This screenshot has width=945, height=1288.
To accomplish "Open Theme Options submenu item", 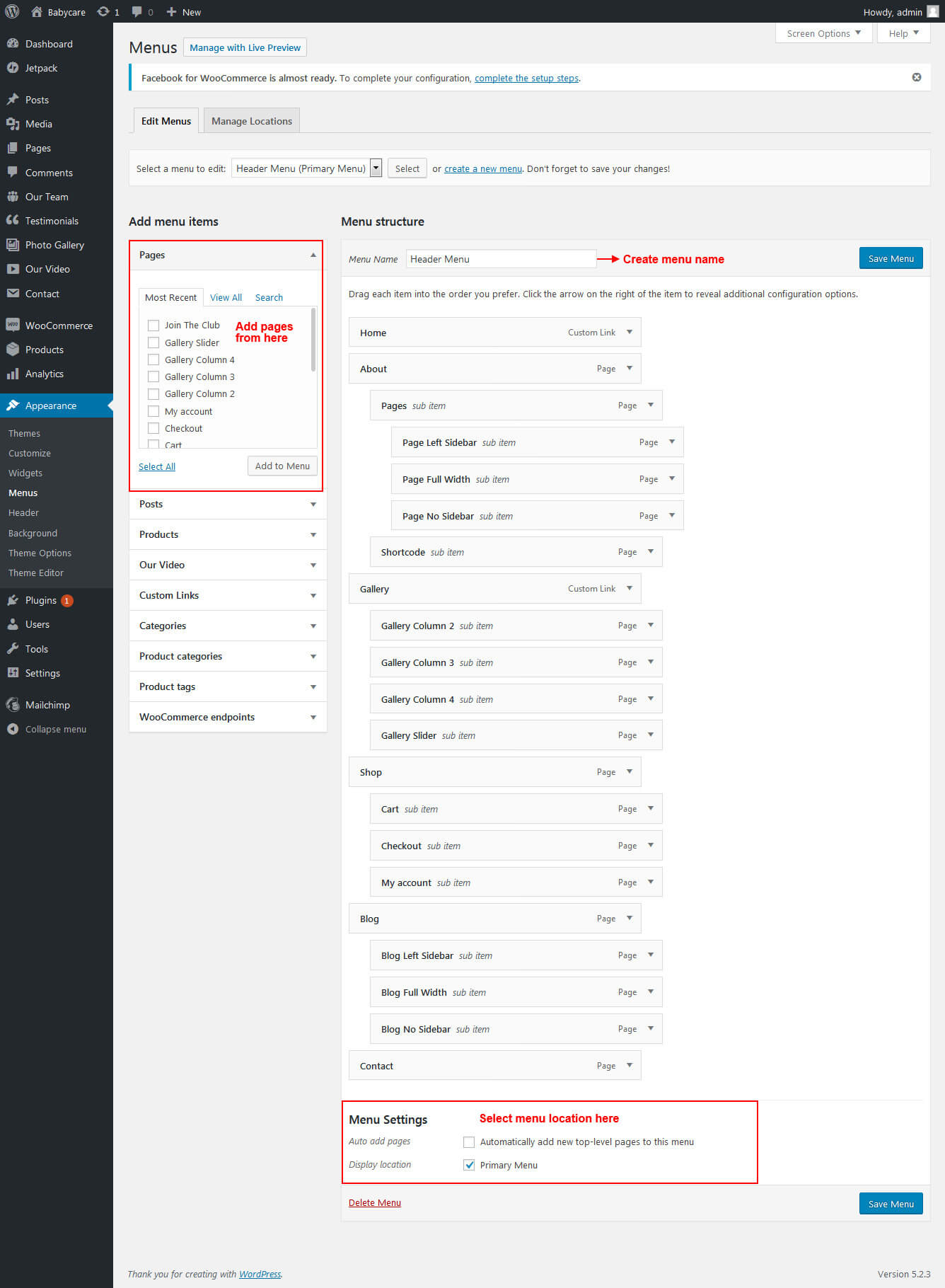I will (x=40, y=553).
